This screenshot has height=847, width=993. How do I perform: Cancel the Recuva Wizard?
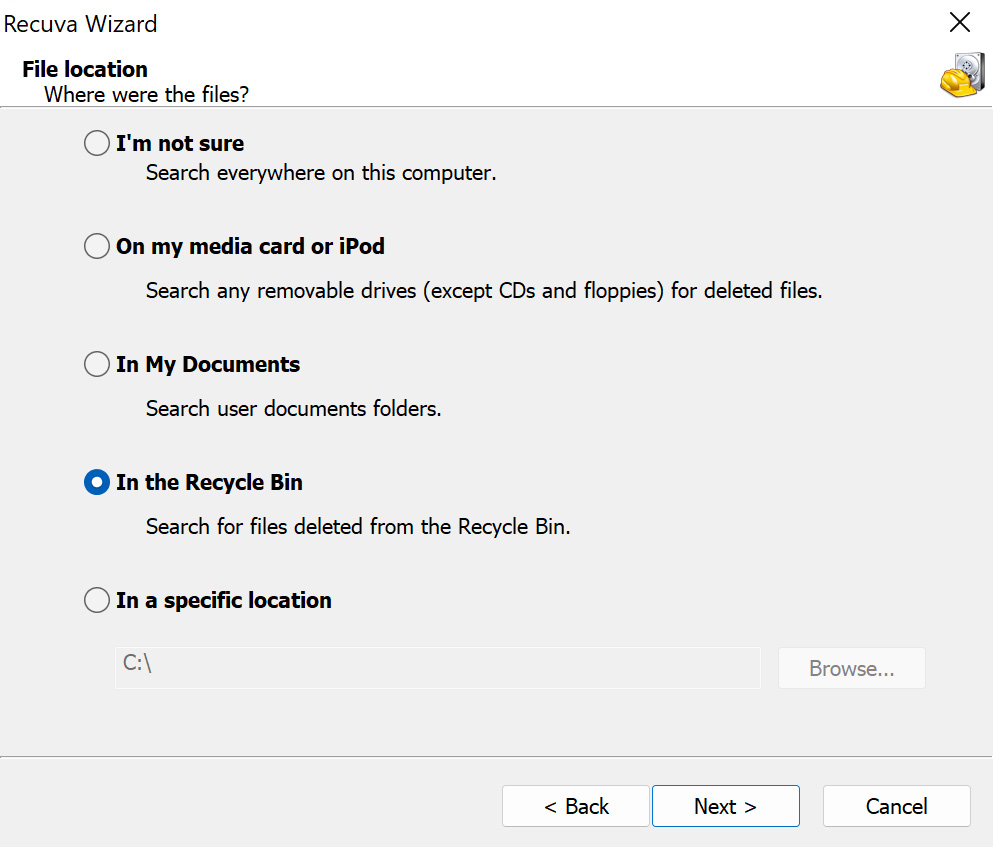point(897,806)
